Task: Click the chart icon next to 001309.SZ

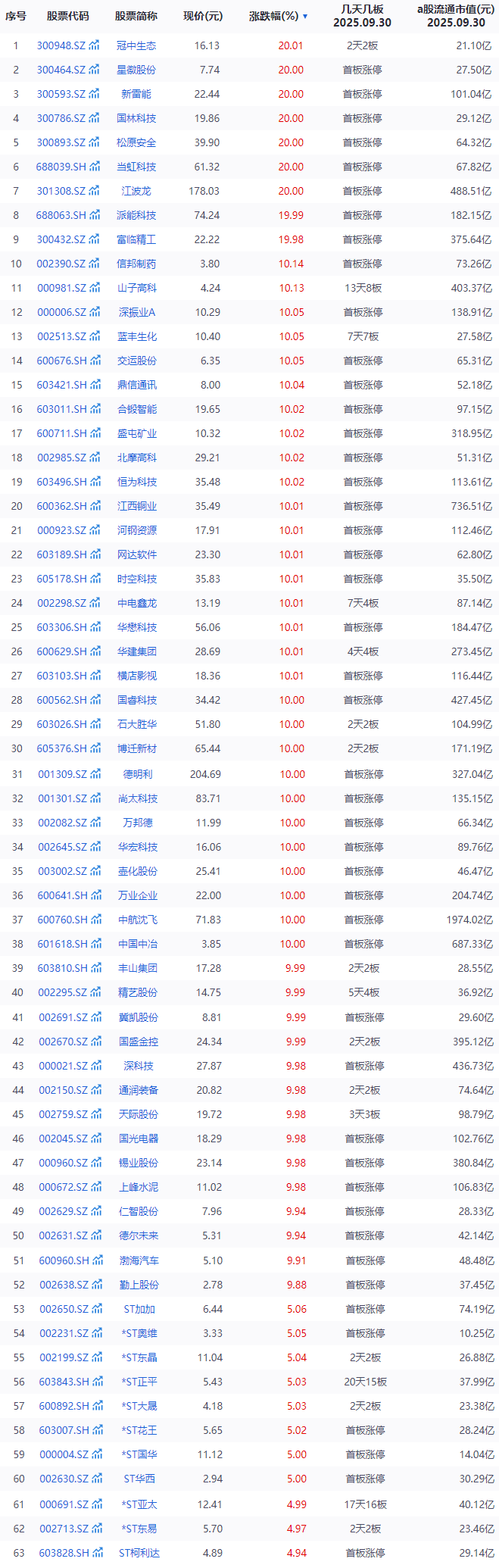Action: tap(95, 774)
